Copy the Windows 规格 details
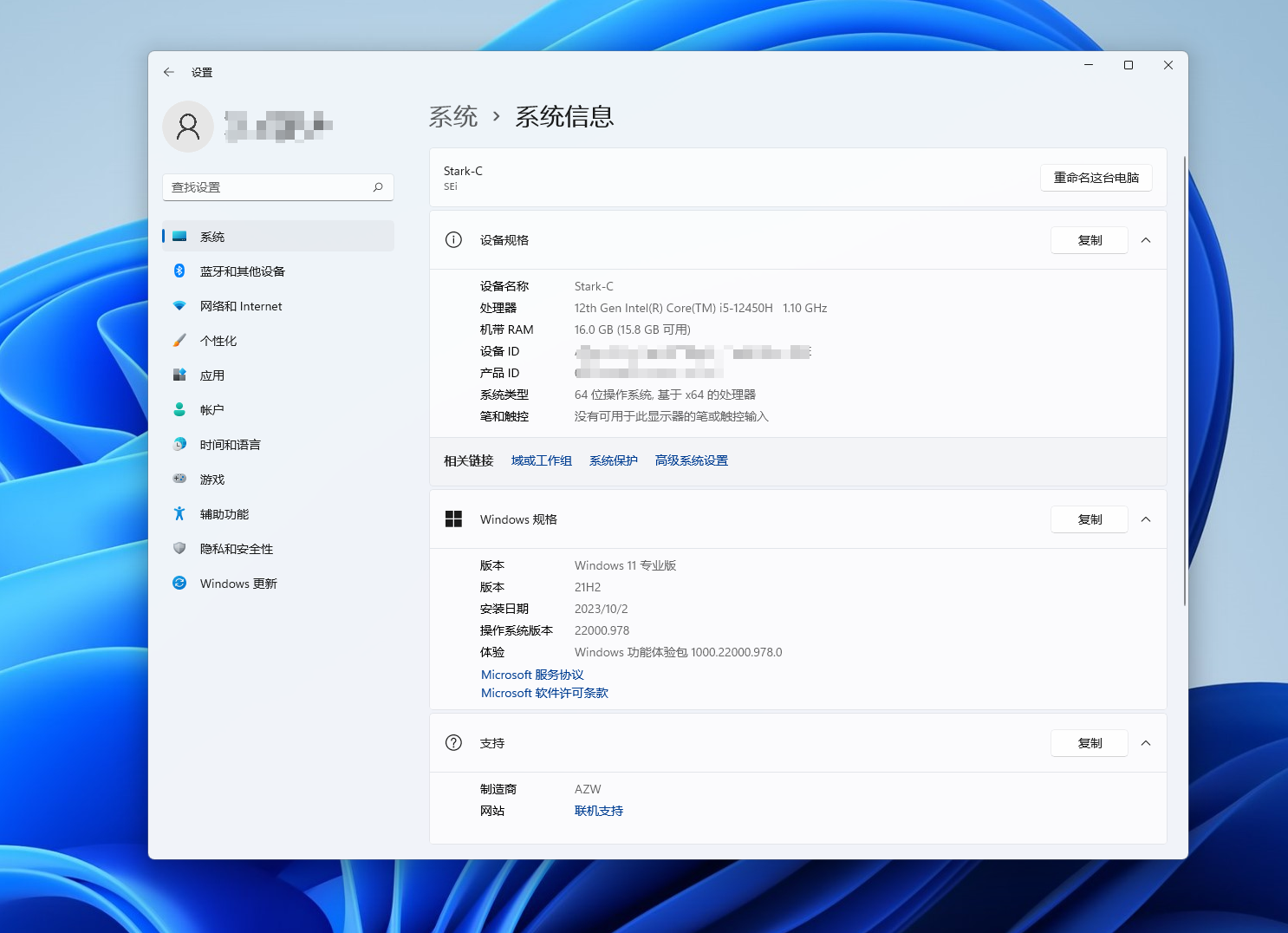This screenshot has height=933, width=1288. (1090, 519)
